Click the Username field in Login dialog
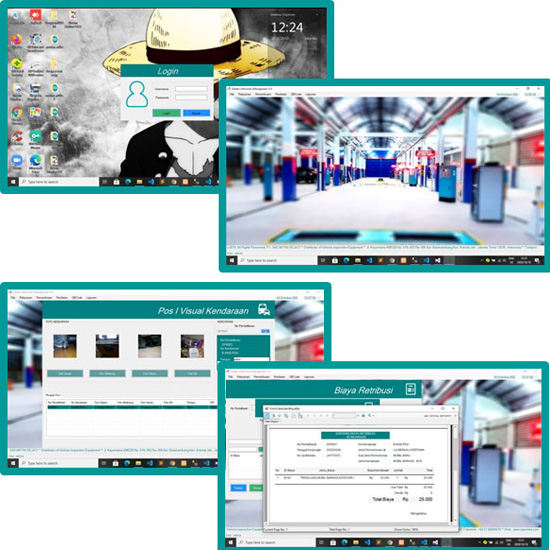 [191, 89]
